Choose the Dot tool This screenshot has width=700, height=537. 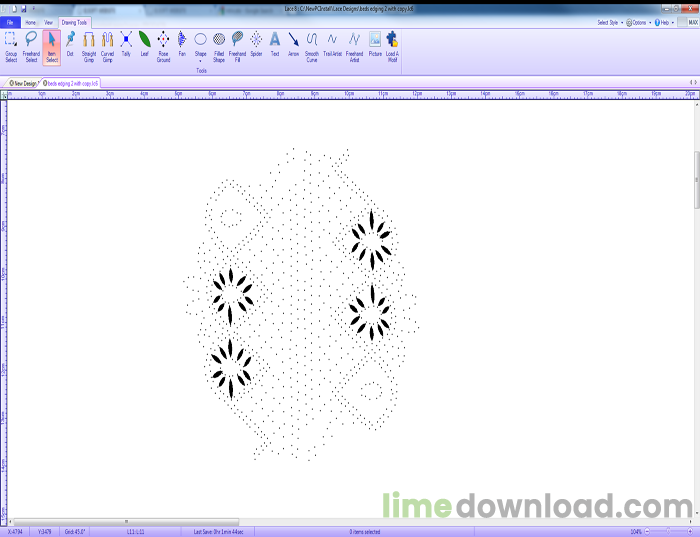coord(70,45)
